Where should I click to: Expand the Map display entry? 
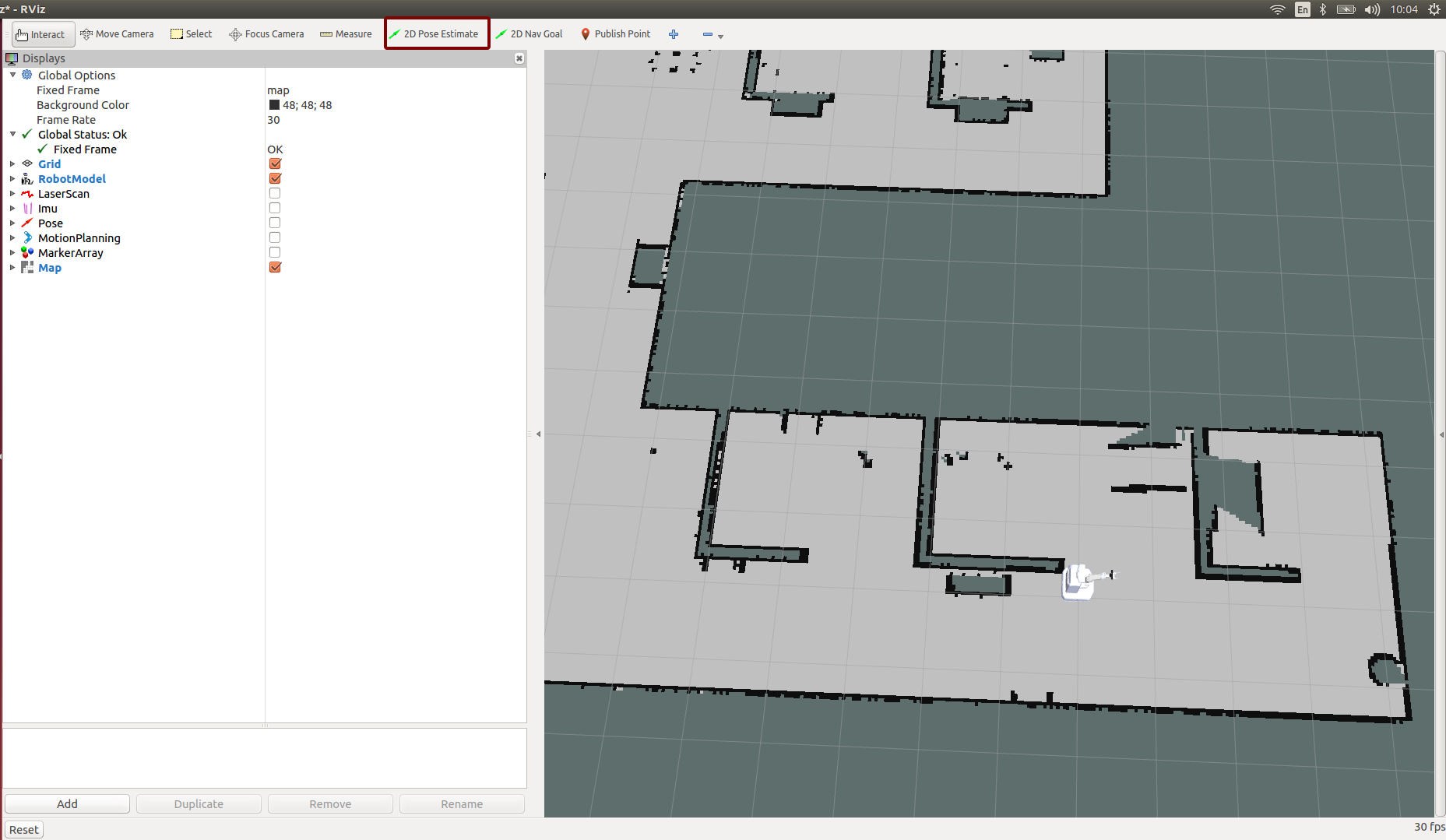point(12,268)
